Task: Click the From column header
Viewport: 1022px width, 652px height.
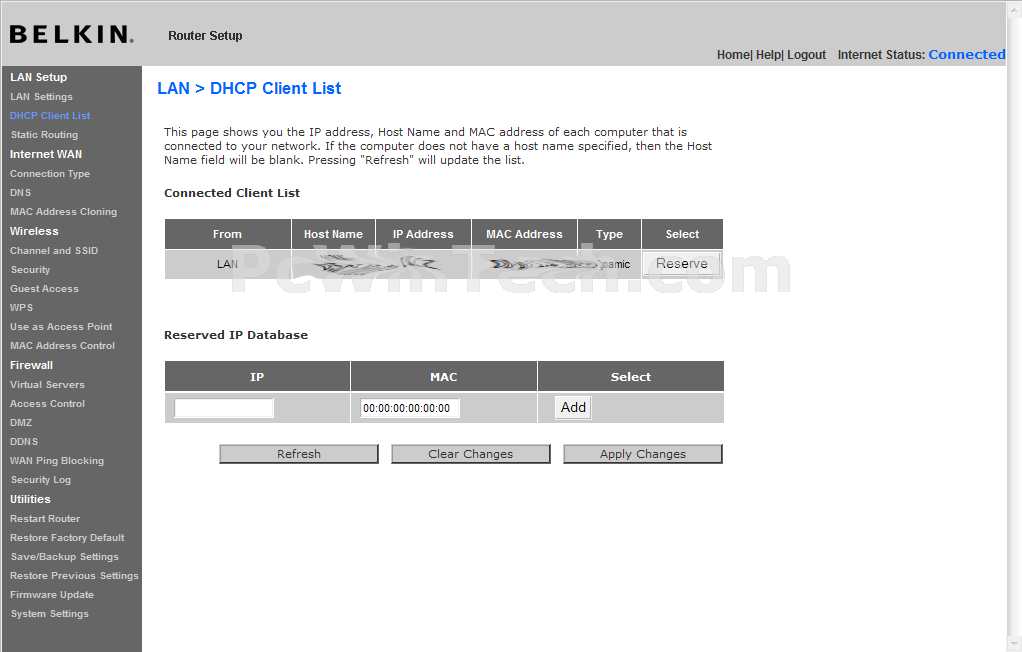Action: point(227,234)
